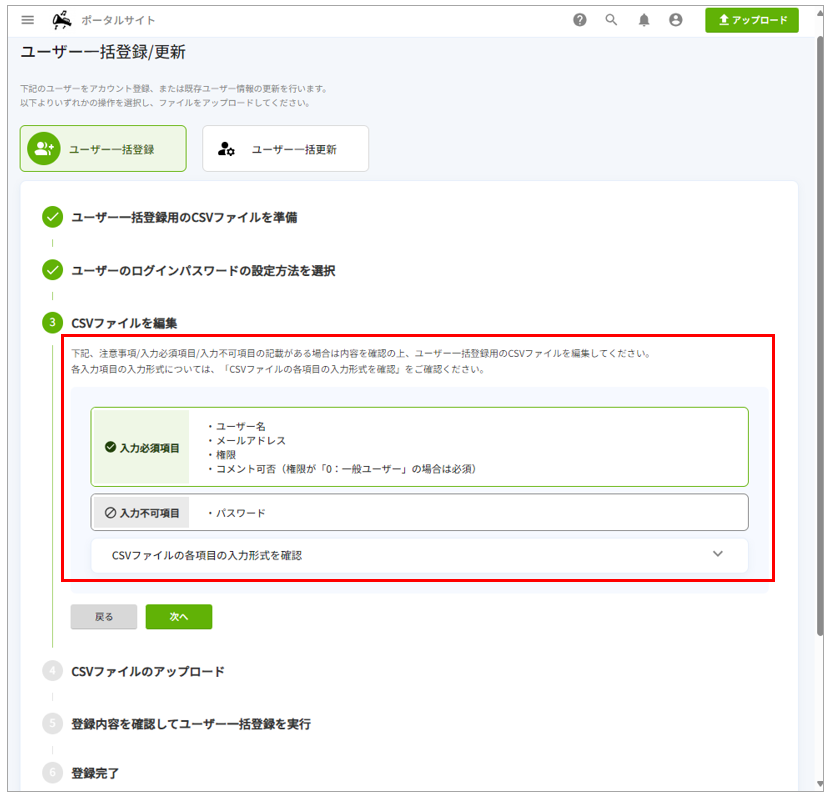This screenshot has height=795, width=831.
Task: Select the ユーザー一括更新 tab card
Action: (286, 148)
